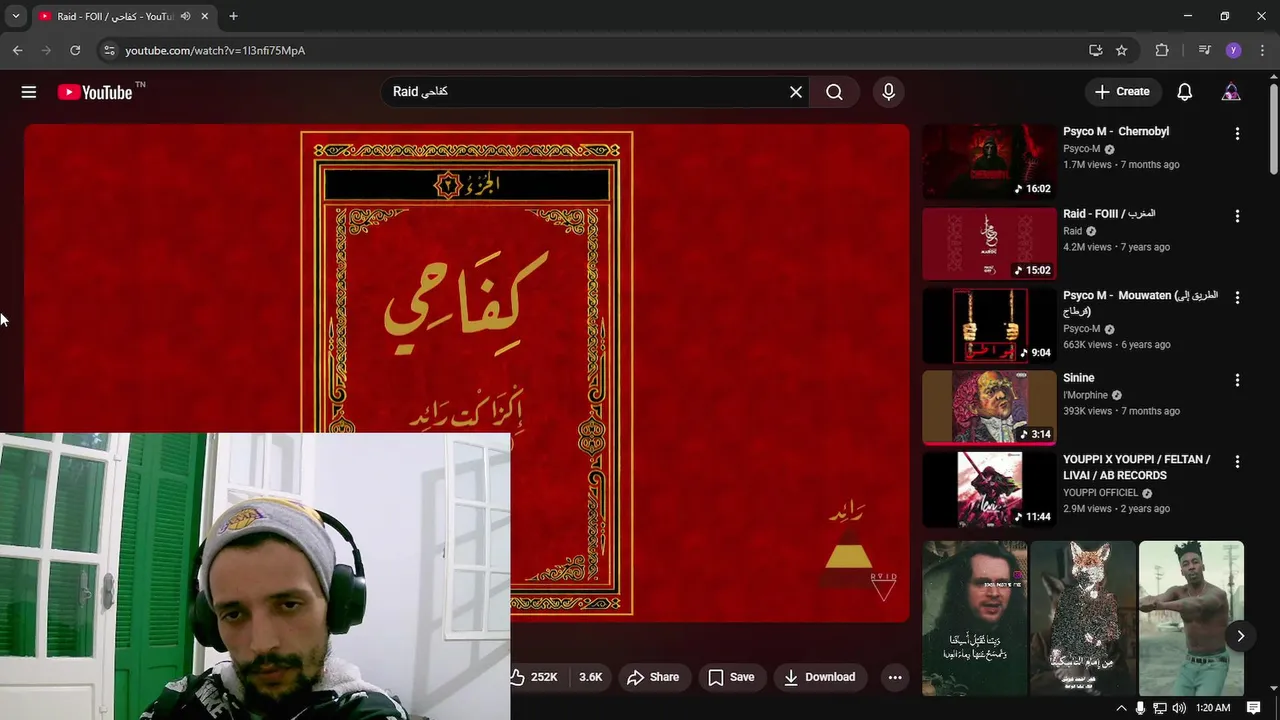Viewport: 1280px width, 720px height.
Task: Open the volume speaker tray icon
Action: click(1179, 708)
